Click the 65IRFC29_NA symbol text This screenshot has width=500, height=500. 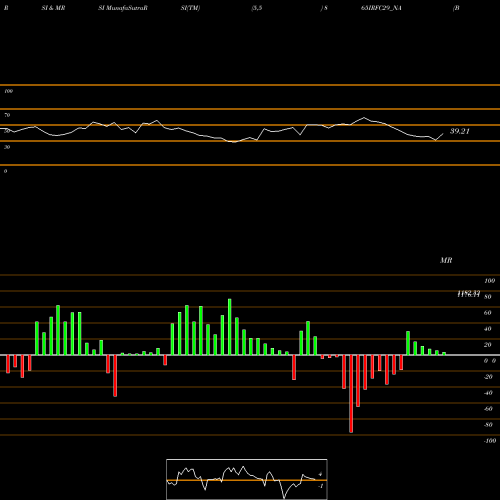[x=381, y=8]
